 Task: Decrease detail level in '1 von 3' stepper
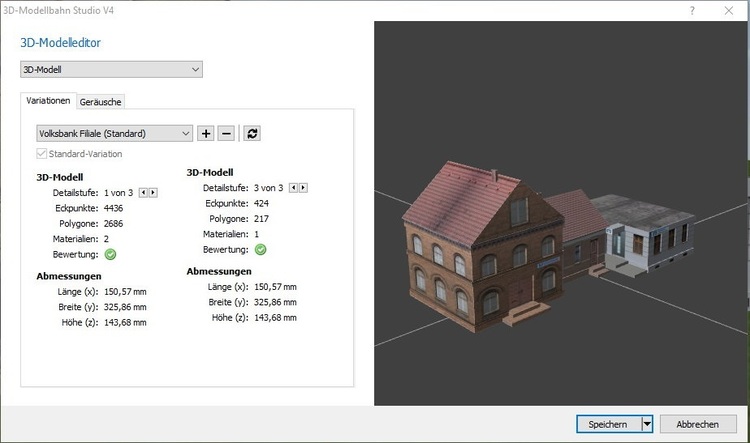click(x=143, y=193)
